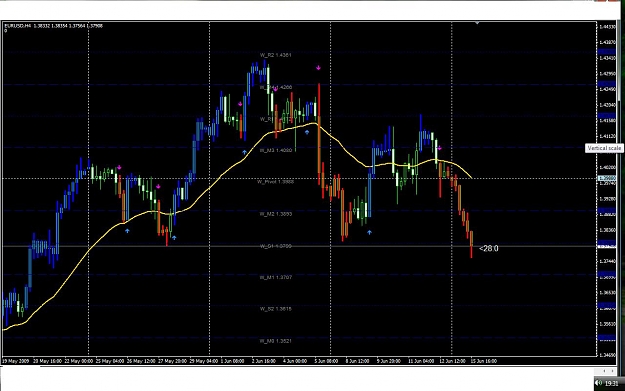
Task: Select the W_M2 pivot level label
Action: click(275, 214)
